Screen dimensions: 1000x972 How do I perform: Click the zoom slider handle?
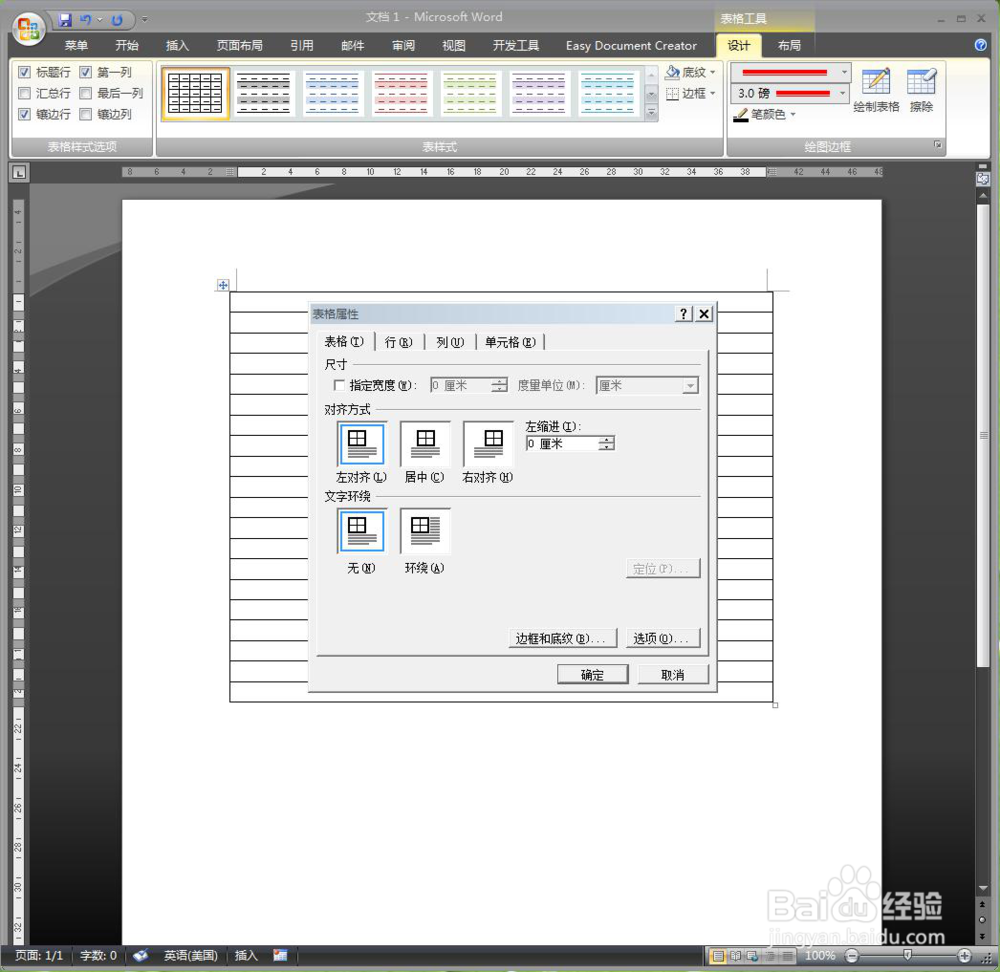[908, 955]
